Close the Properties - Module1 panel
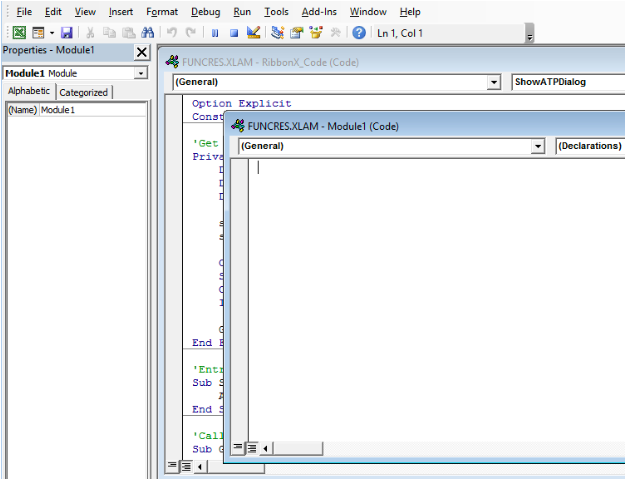 point(141,52)
